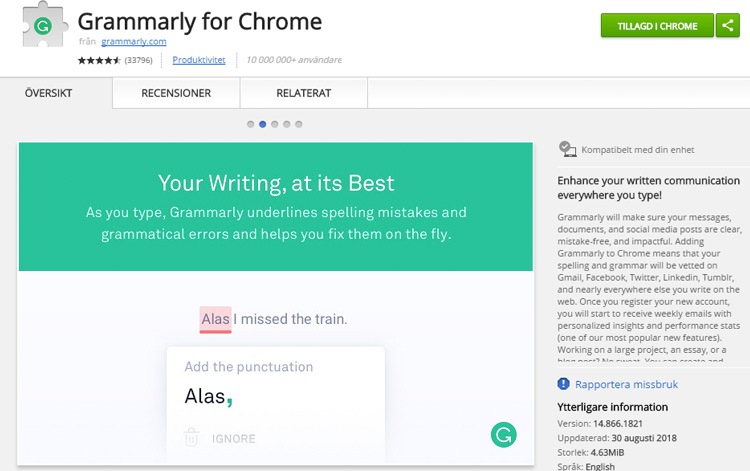Screen dimensions: 750x471
Task: Open the grammarly.com publisher link
Action: click(133, 42)
